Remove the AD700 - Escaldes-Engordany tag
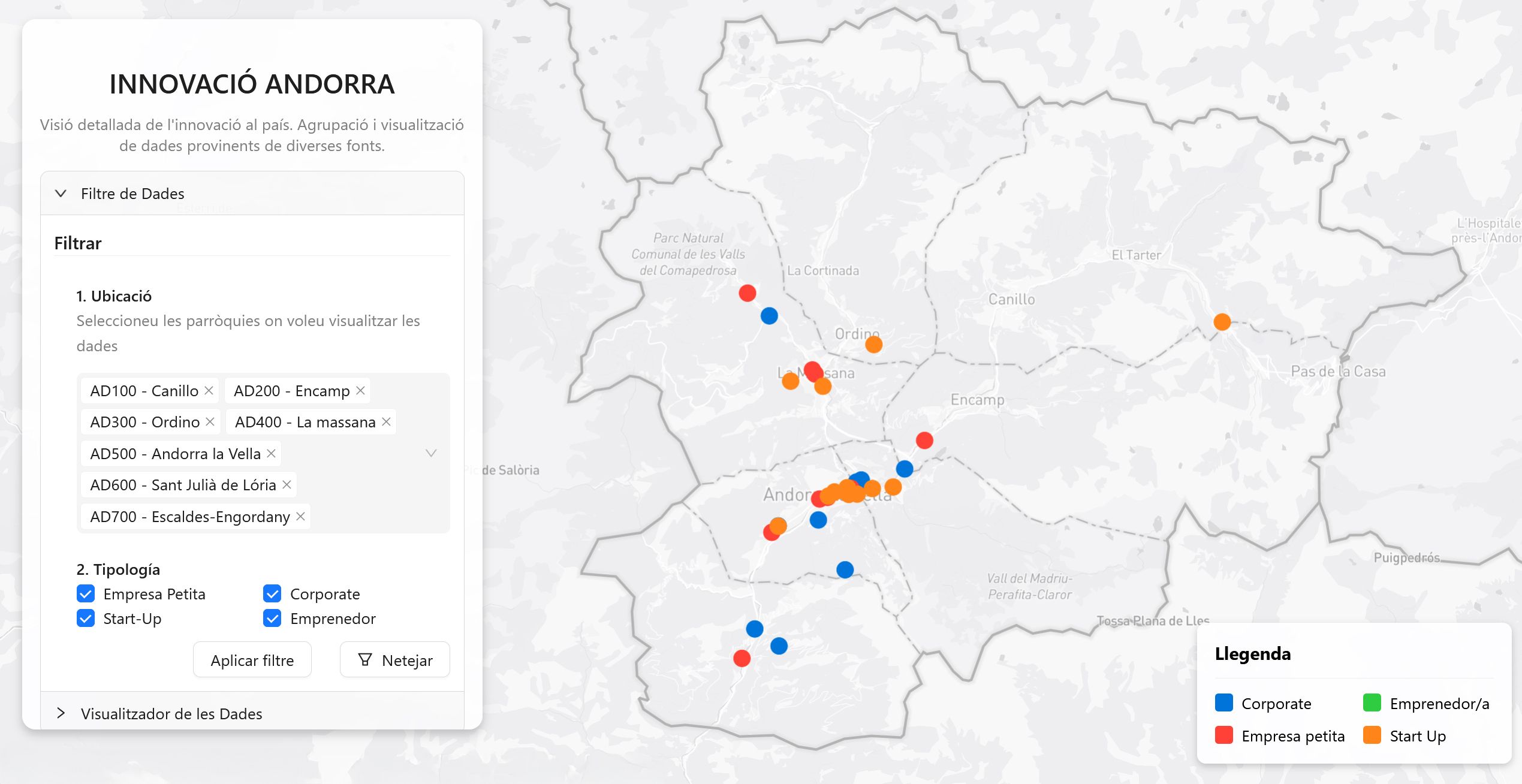This screenshot has width=1522, height=784. [x=302, y=516]
